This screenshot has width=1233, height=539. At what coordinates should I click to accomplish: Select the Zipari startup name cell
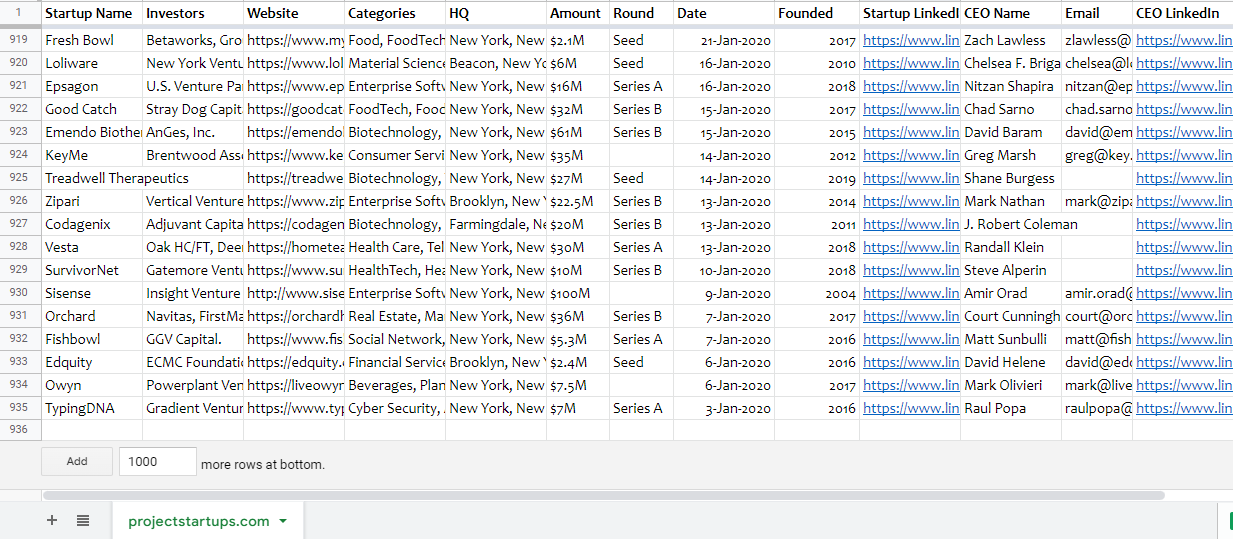tap(92, 201)
